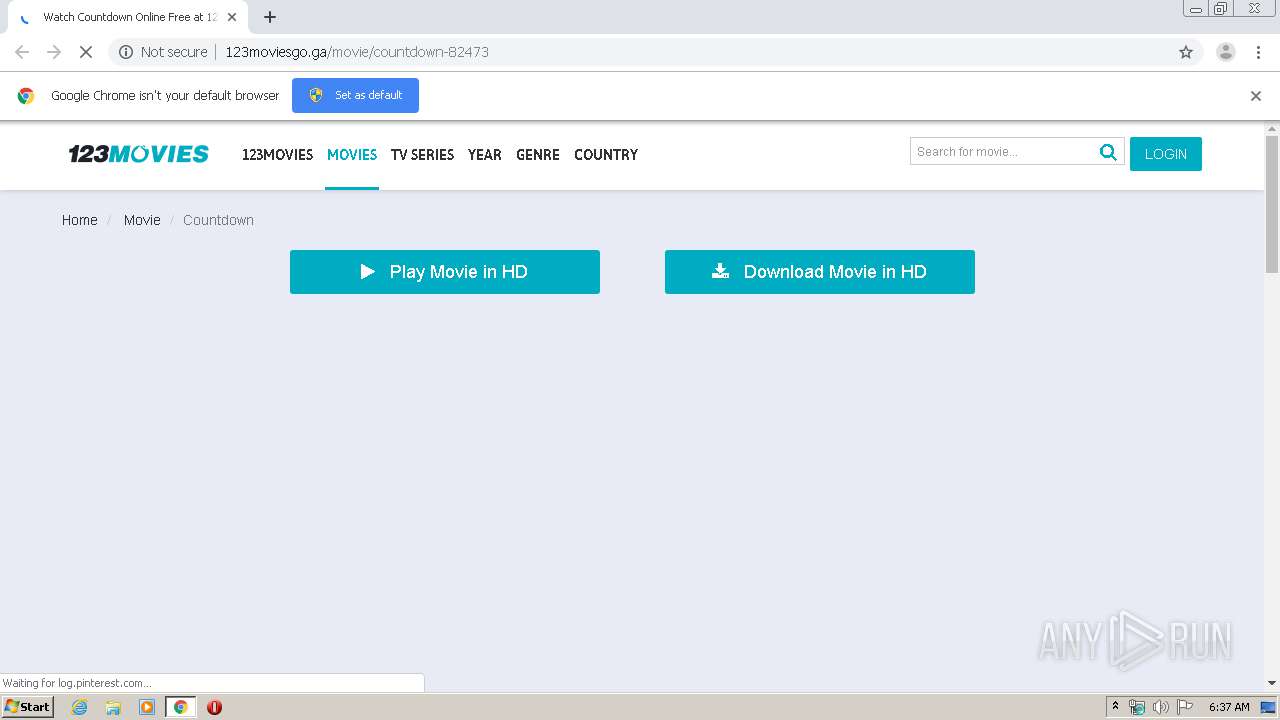Image resolution: width=1280 pixels, height=720 pixels.
Task: Click the system clock showing 6:37 AM
Action: [1229, 707]
